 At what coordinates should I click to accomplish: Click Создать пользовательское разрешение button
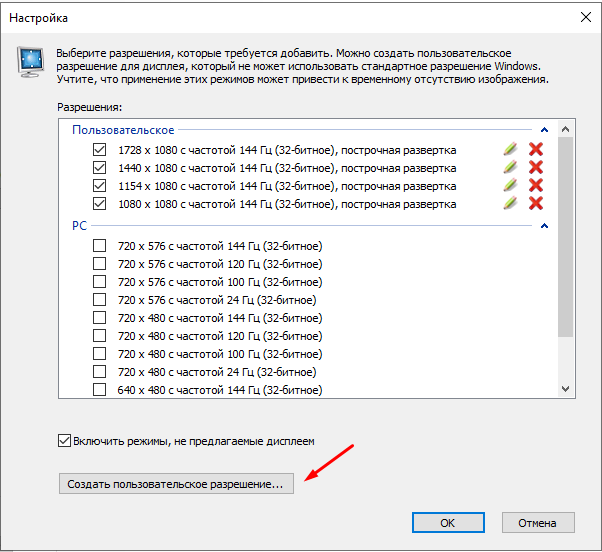(176, 484)
